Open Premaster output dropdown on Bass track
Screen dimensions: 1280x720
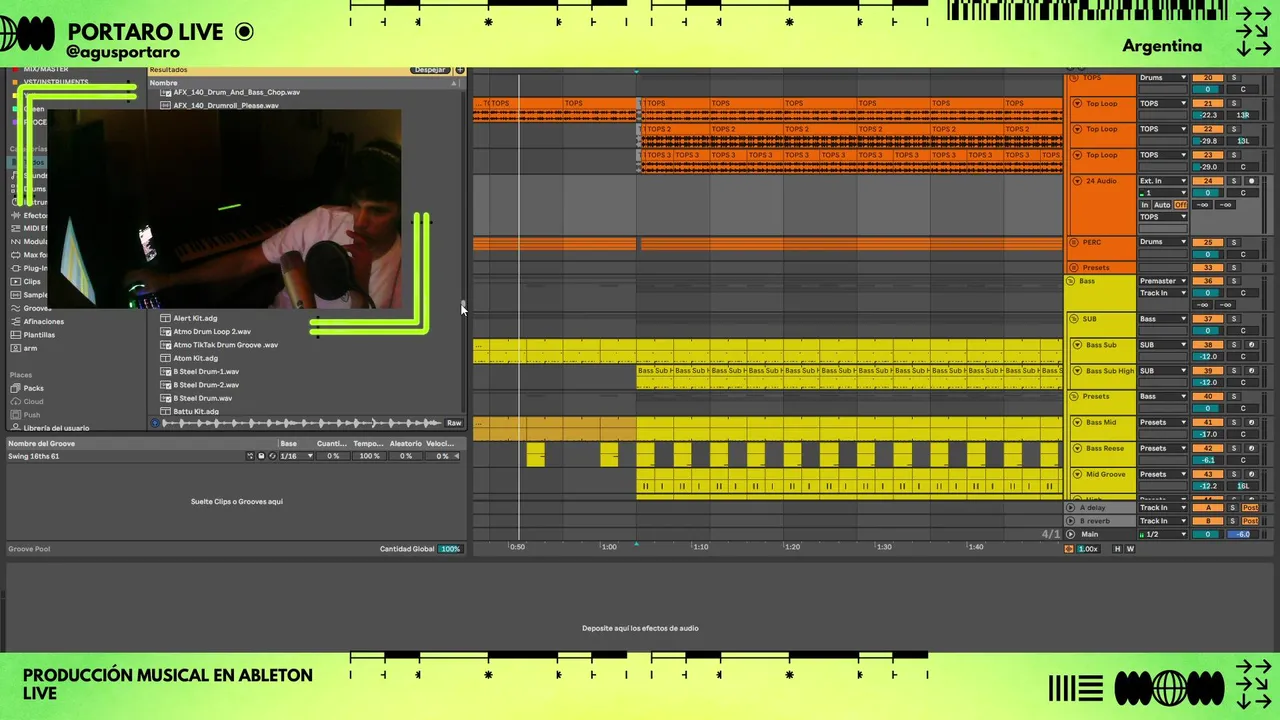(1163, 281)
